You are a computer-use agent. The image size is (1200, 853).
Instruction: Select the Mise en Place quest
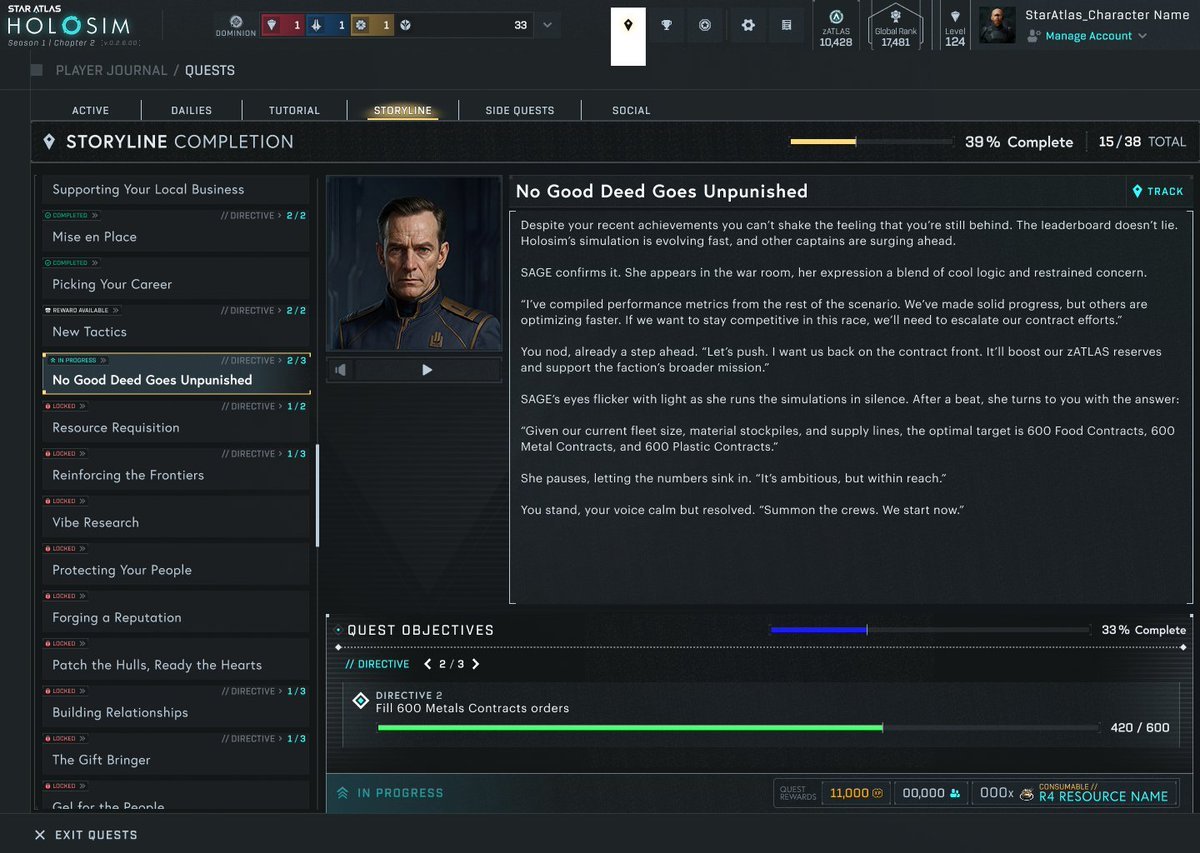pos(176,229)
